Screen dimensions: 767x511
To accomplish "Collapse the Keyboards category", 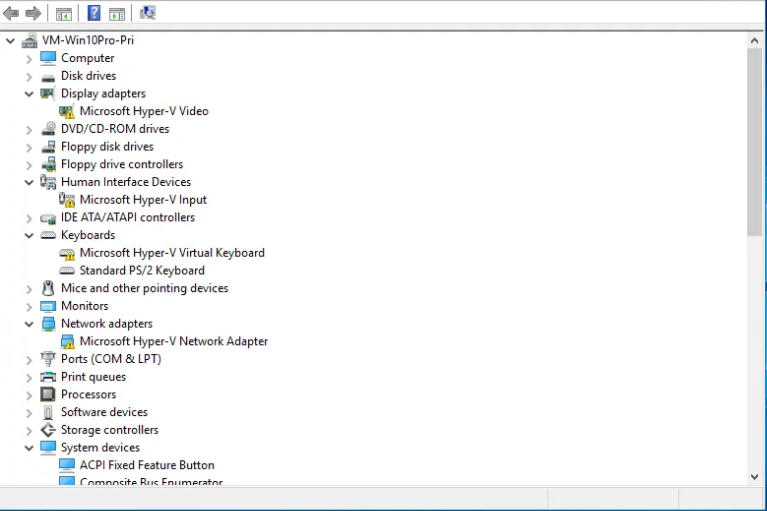I will pyautogui.click(x=29, y=236).
